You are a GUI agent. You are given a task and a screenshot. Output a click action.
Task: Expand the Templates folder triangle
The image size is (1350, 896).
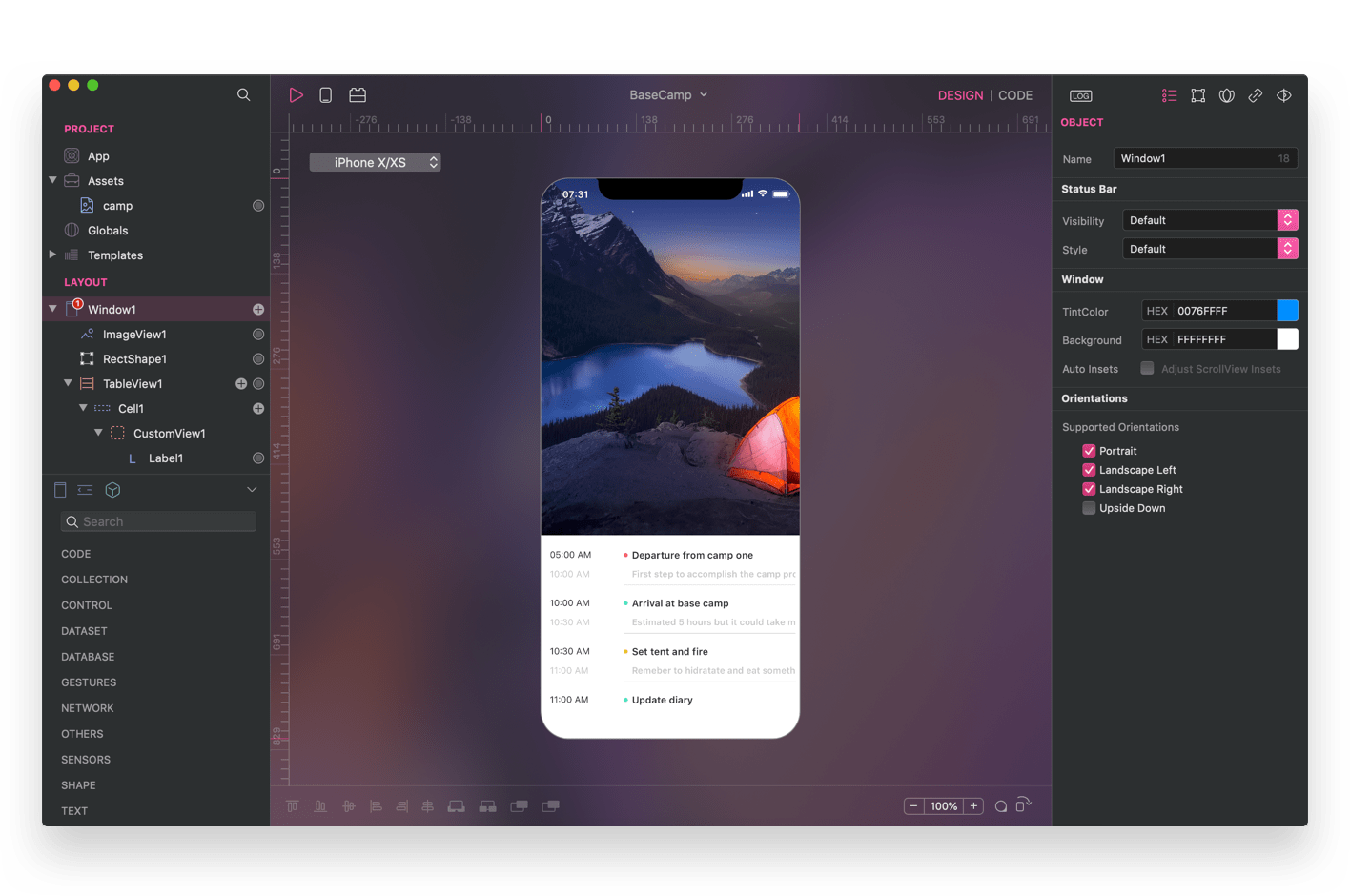pyautogui.click(x=52, y=255)
